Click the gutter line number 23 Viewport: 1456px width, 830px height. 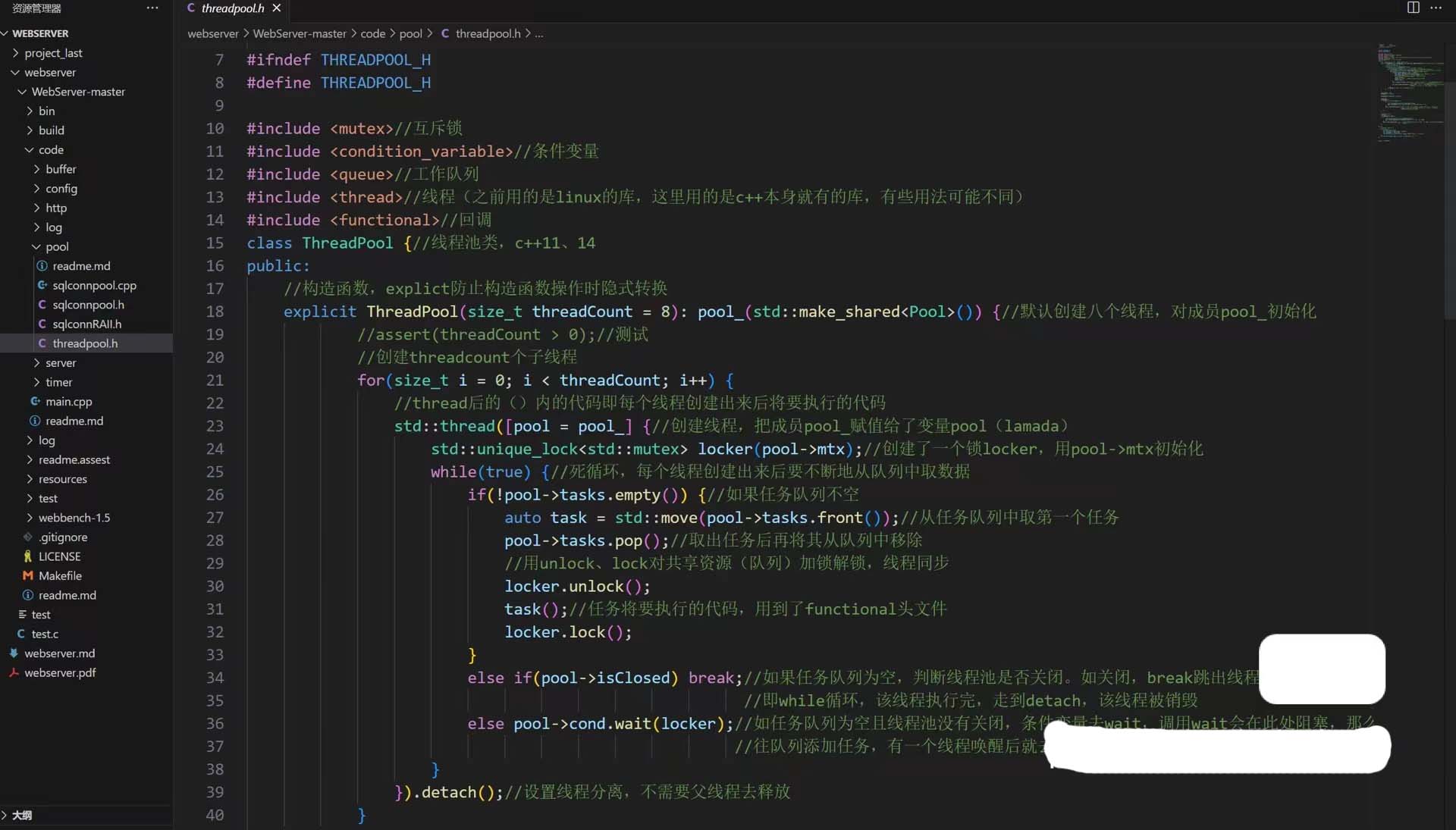click(x=215, y=426)
